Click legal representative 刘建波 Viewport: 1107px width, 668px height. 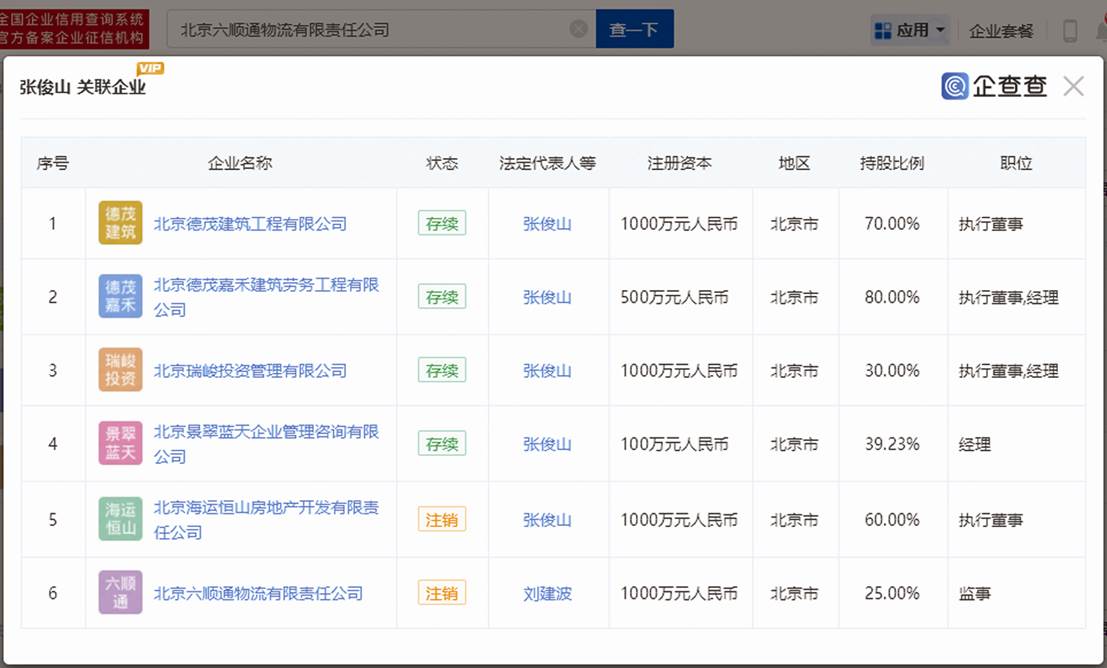pos(547,593)
